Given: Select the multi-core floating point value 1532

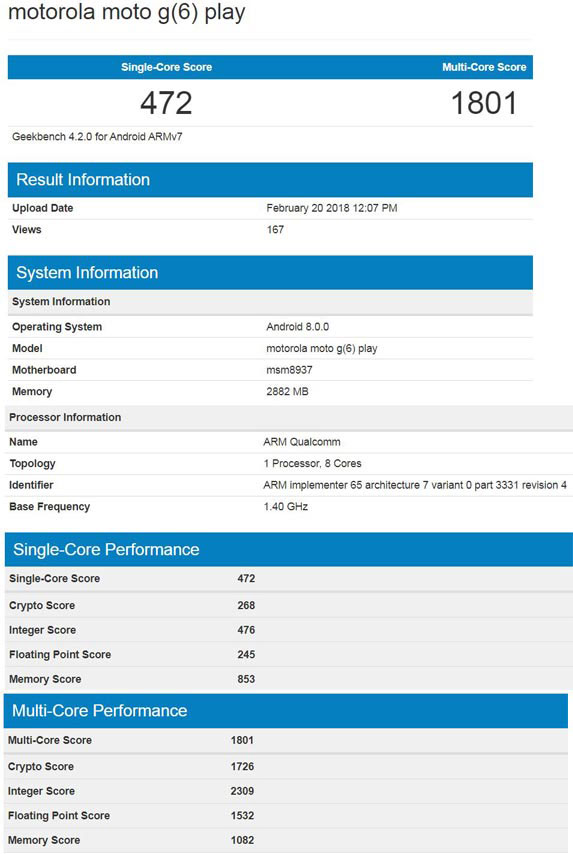Looking at the screenshot, I should 242,815.
